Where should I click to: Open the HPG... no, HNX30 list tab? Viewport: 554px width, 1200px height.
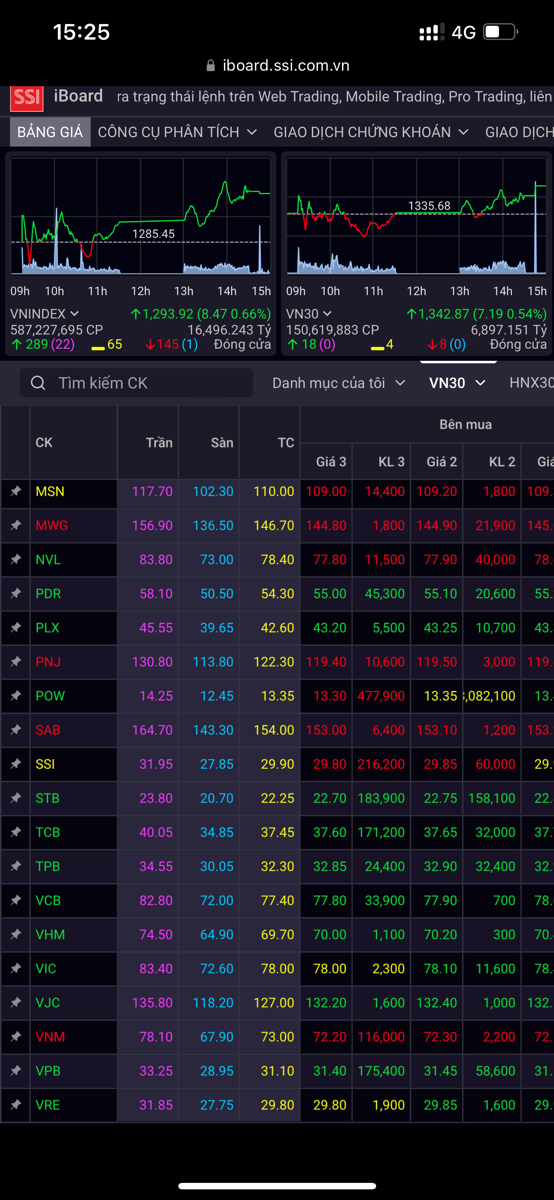point(531,383)
